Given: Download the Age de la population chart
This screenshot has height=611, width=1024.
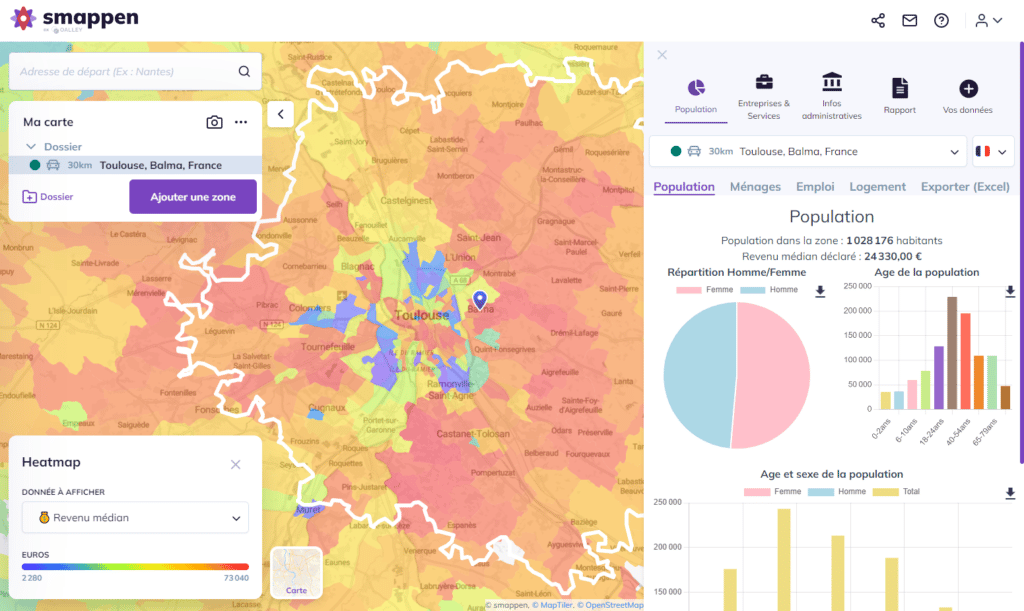Looking at the screenshot, I should (1010, 290).
